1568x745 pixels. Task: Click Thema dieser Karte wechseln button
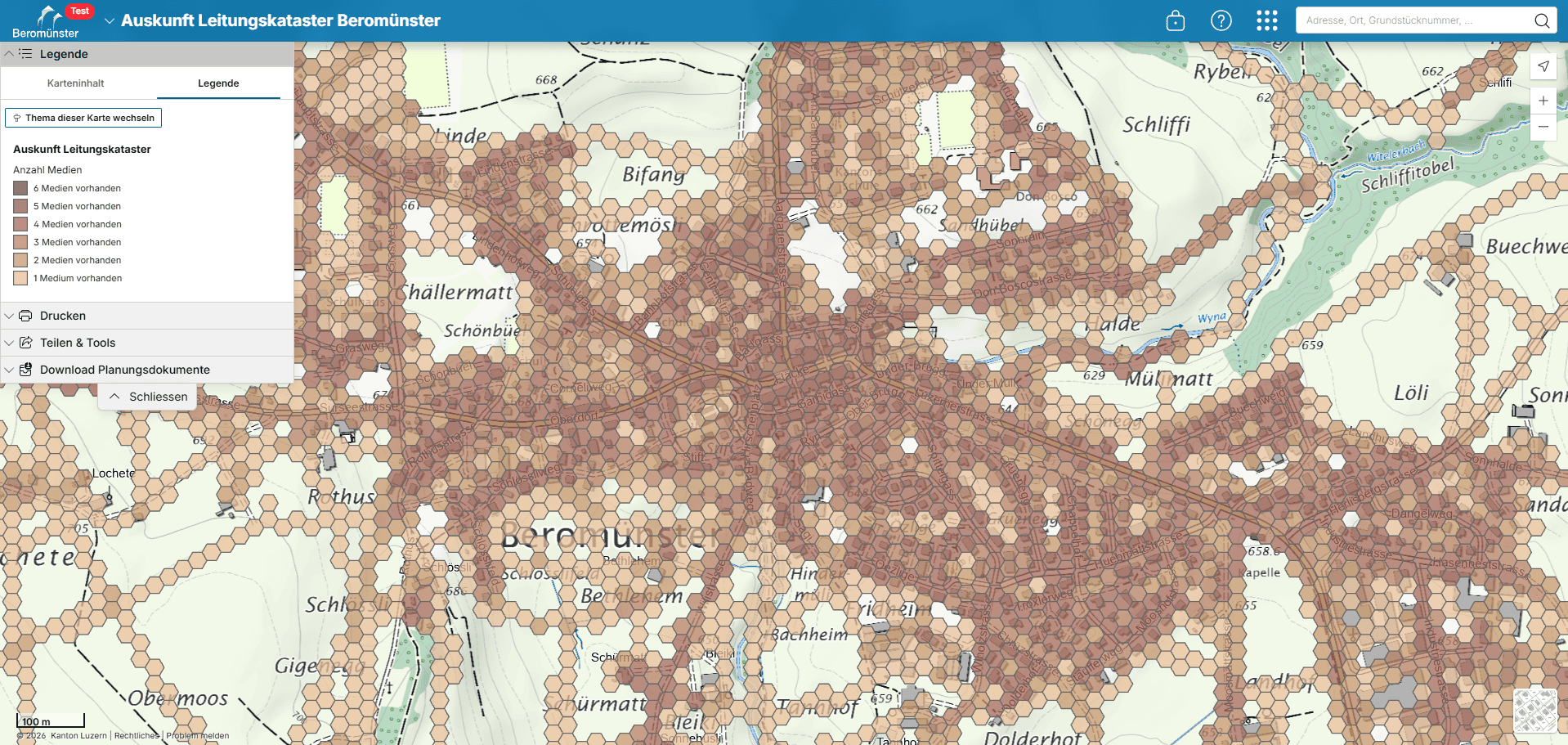click(x=83, y=118)
